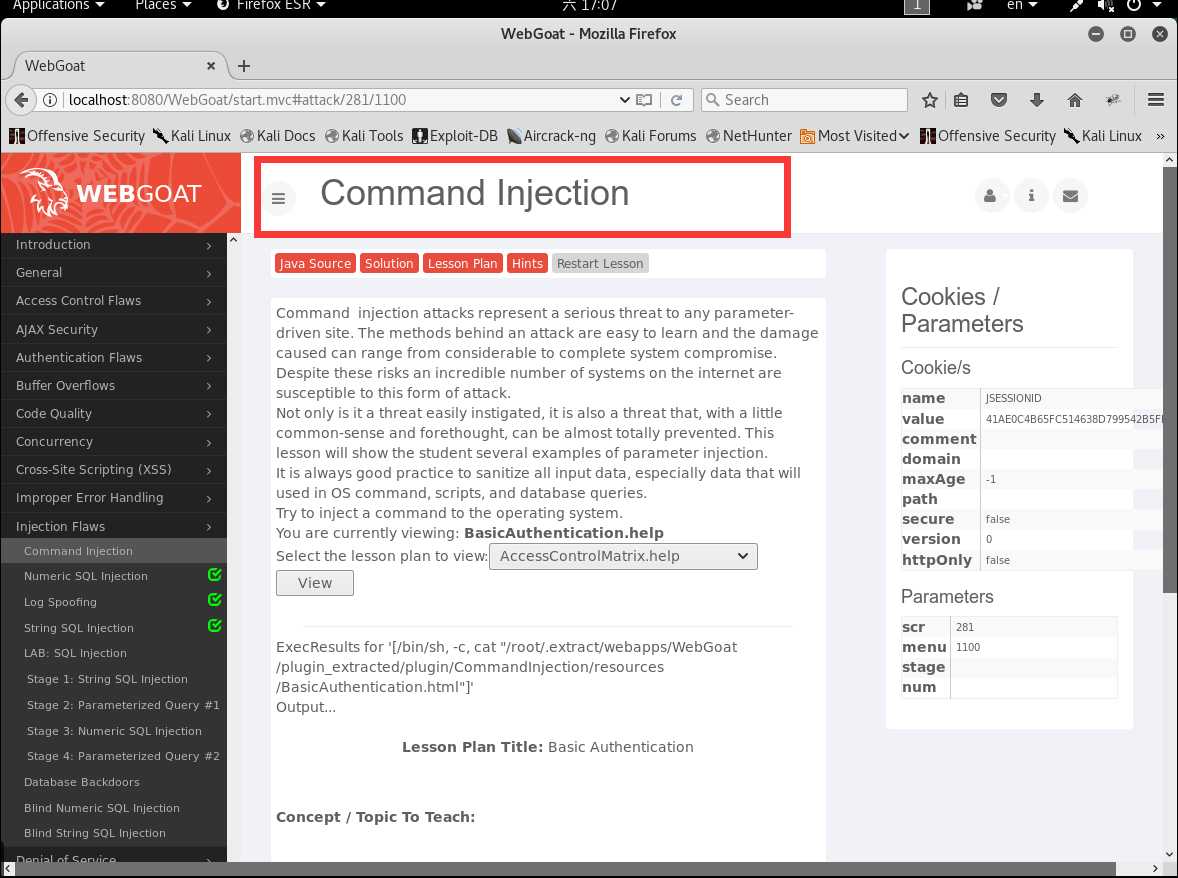The image size is (1178, 878).
Task: Open Stage 1: String SQL Injection
Action: click(107, 679)
